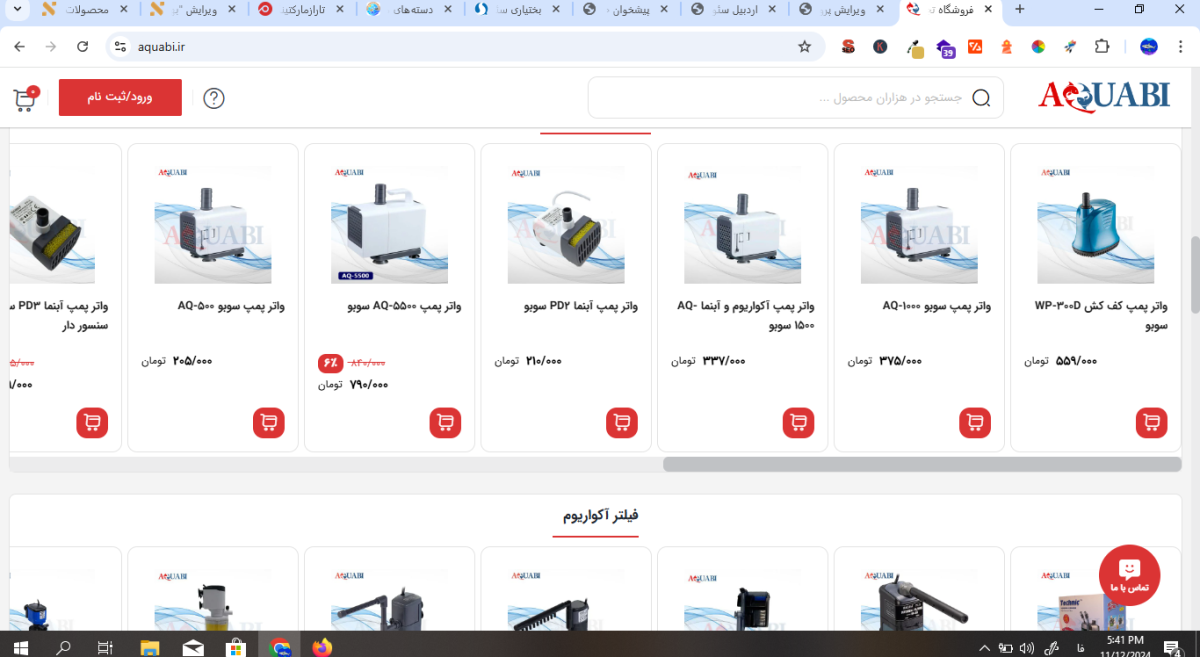This screenshot has height=657, width=1200.
Task: View site information icon in address bar
Action: pyautogui.click(x=120, y=47)
